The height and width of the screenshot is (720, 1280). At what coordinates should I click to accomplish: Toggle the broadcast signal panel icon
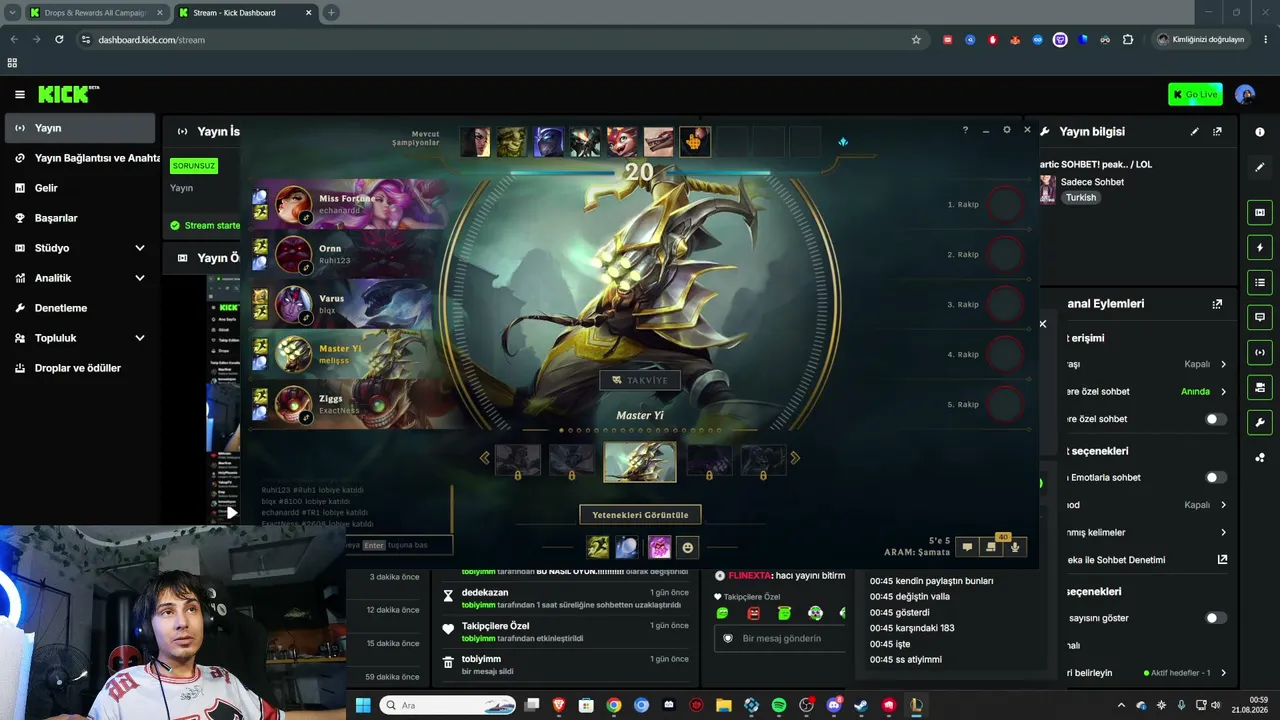(1260, 352)
